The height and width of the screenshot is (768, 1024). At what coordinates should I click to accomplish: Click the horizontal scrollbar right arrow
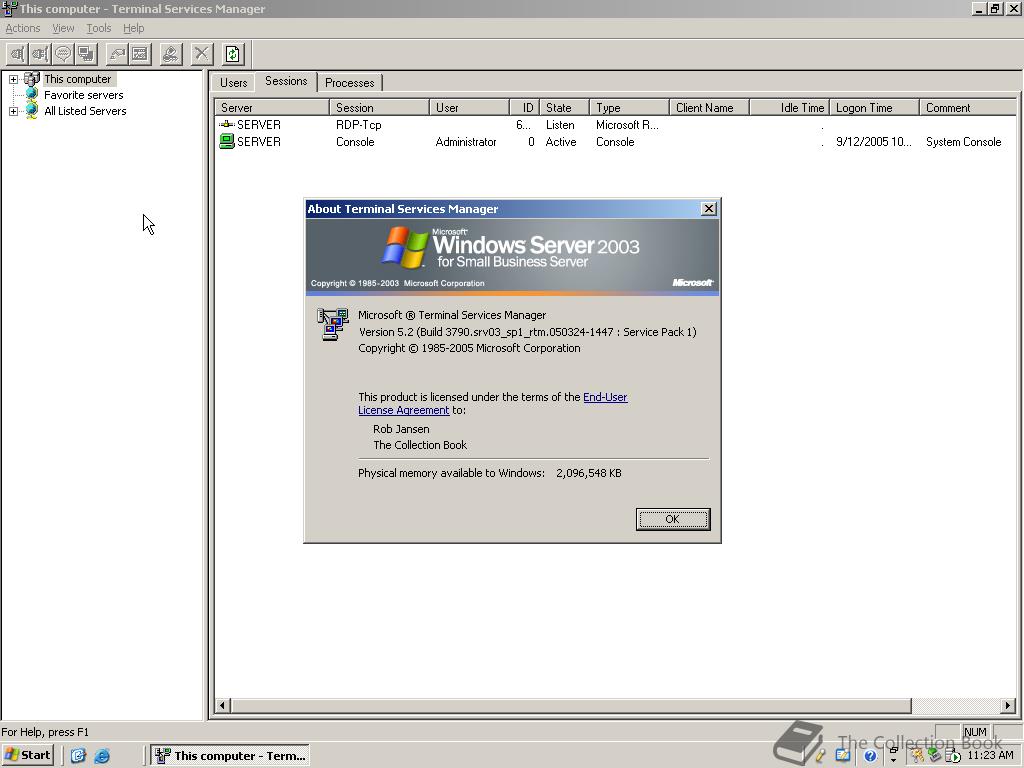1008,705
